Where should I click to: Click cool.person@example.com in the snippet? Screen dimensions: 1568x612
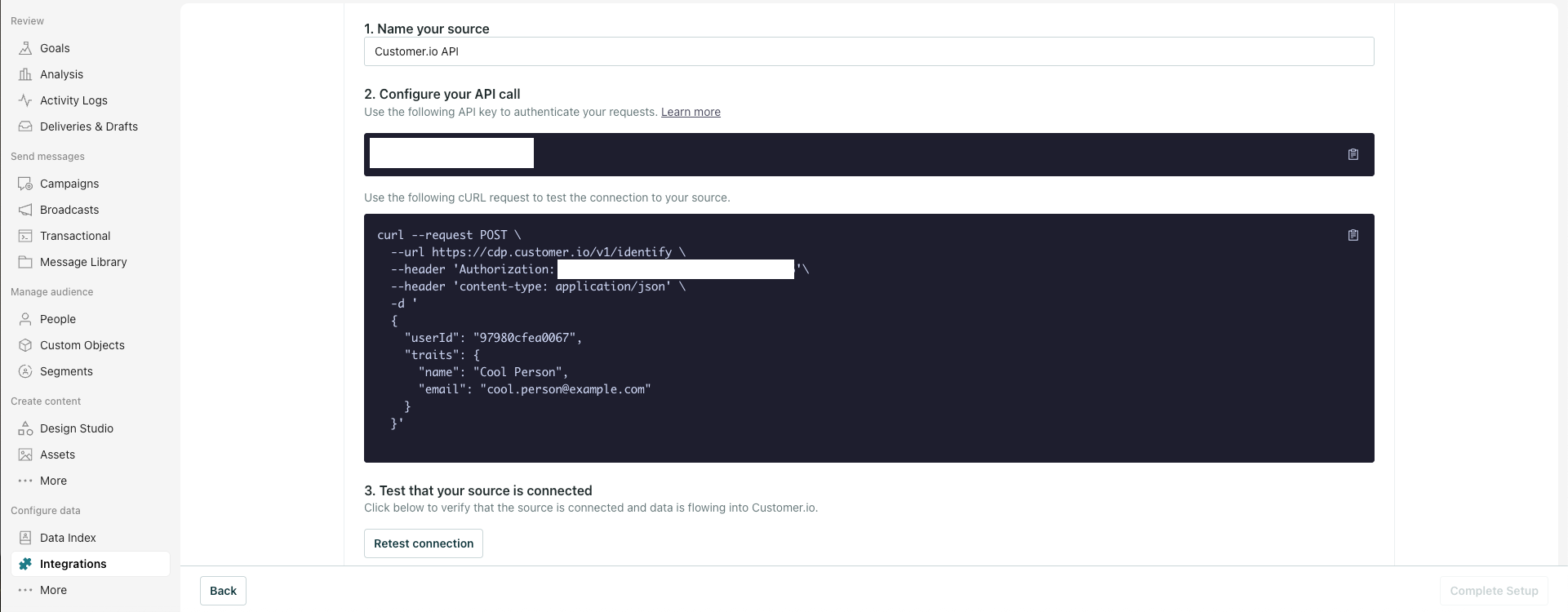[x=566, y=389]
